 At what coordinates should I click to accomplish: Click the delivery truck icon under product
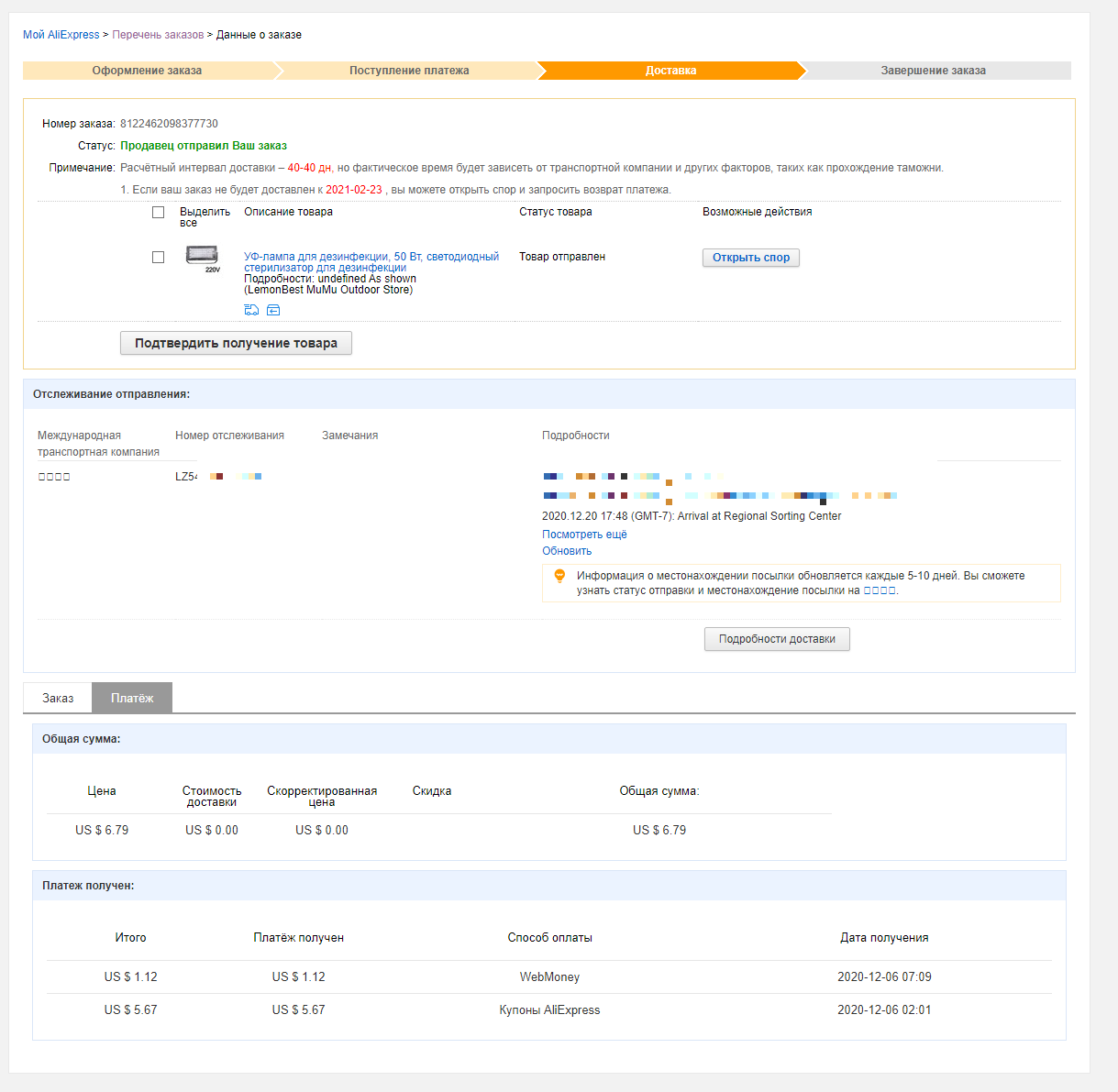(x=251, y=310)
